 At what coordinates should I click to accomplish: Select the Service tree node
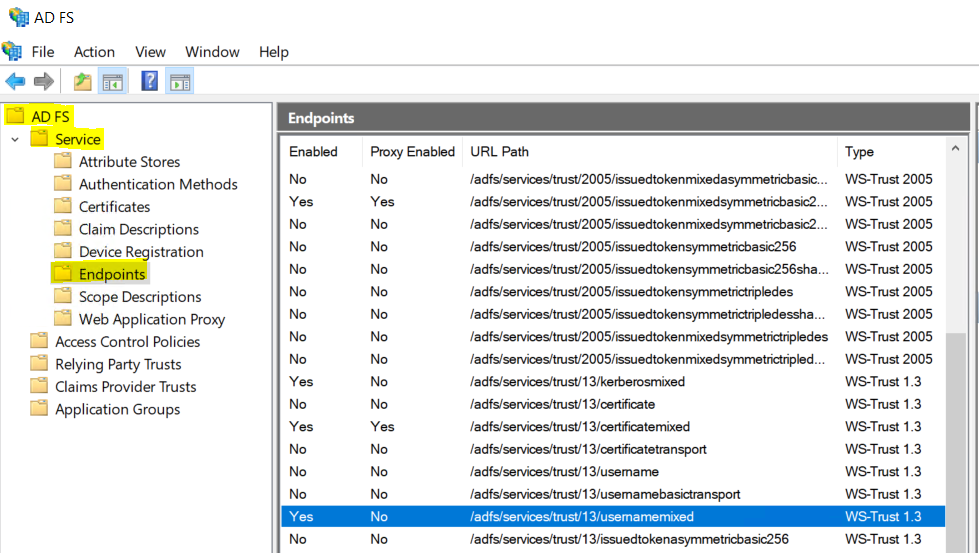click(x=77, y=139)
